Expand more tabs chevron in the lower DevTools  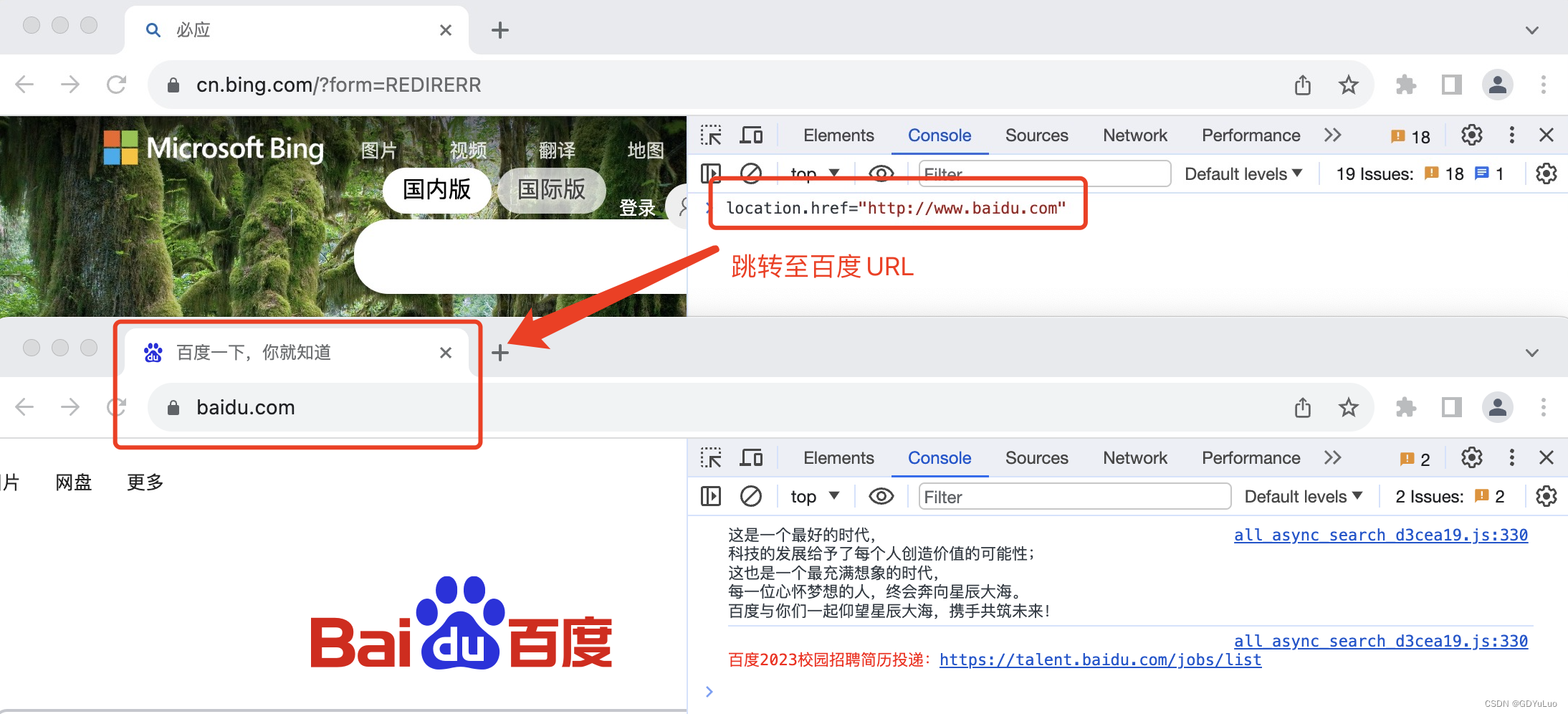(x=1333, y=457)
